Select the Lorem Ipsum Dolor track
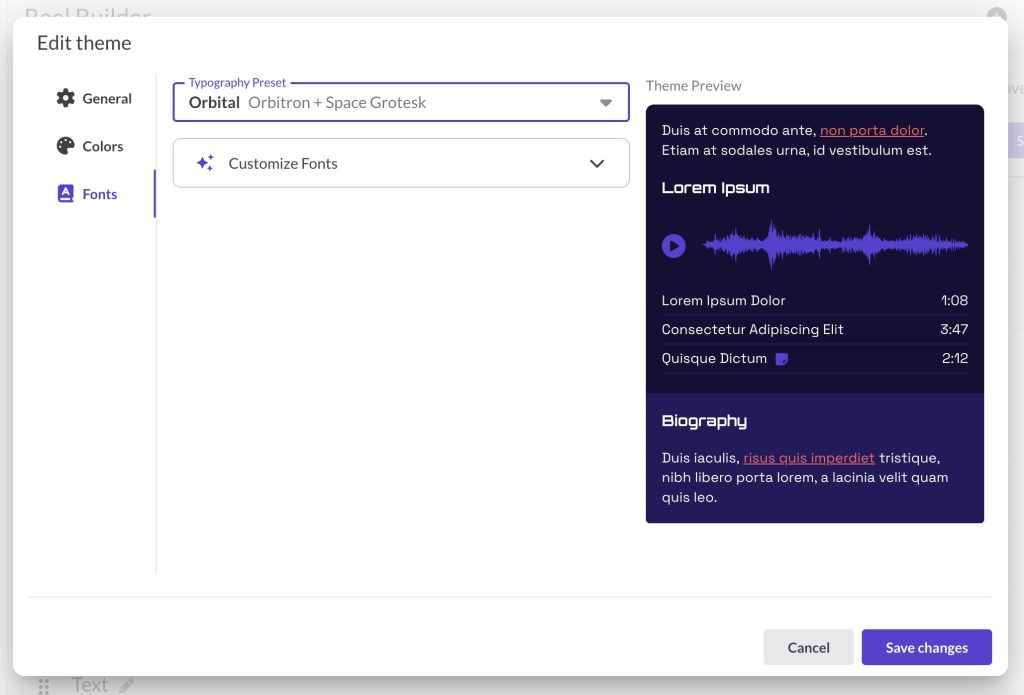1024x695 pixels. [814, 300]
